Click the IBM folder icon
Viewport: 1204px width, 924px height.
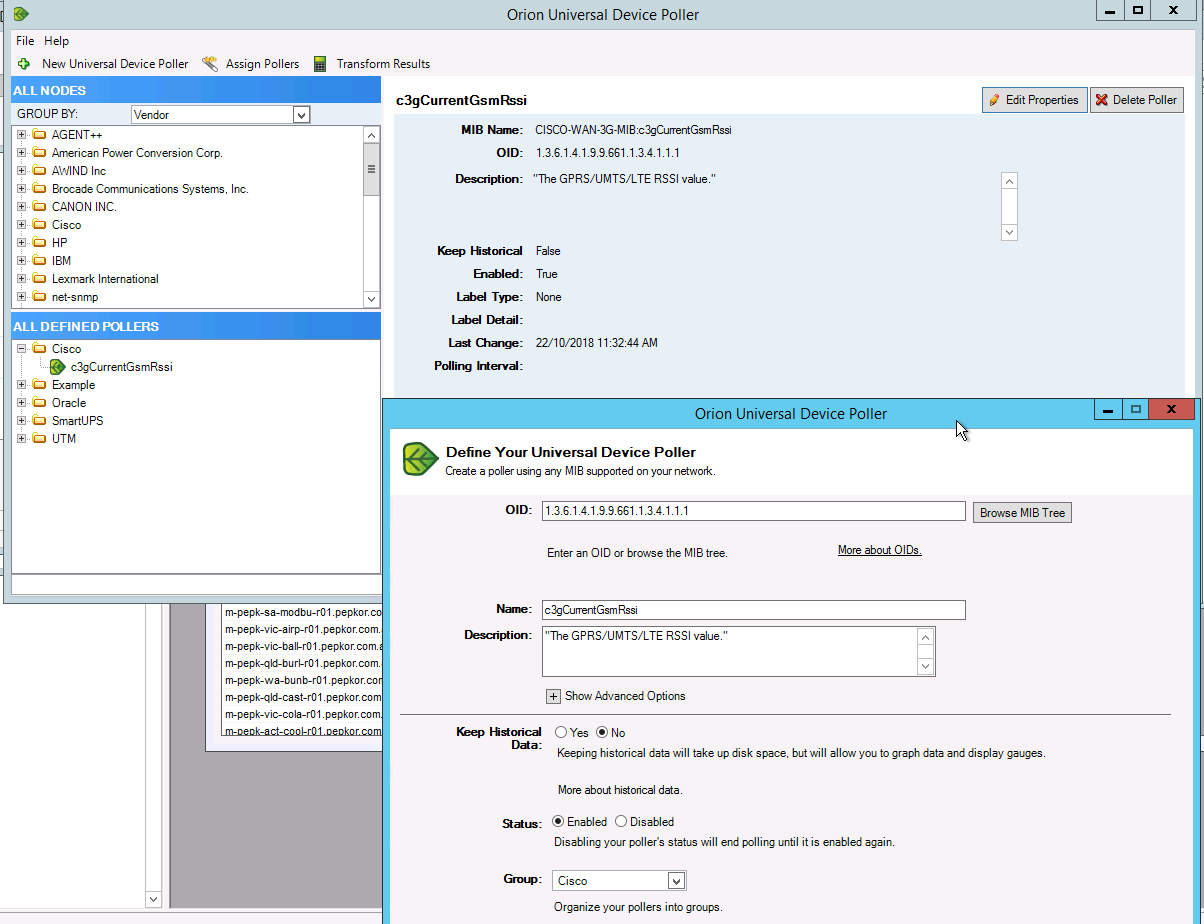point(39,261)
